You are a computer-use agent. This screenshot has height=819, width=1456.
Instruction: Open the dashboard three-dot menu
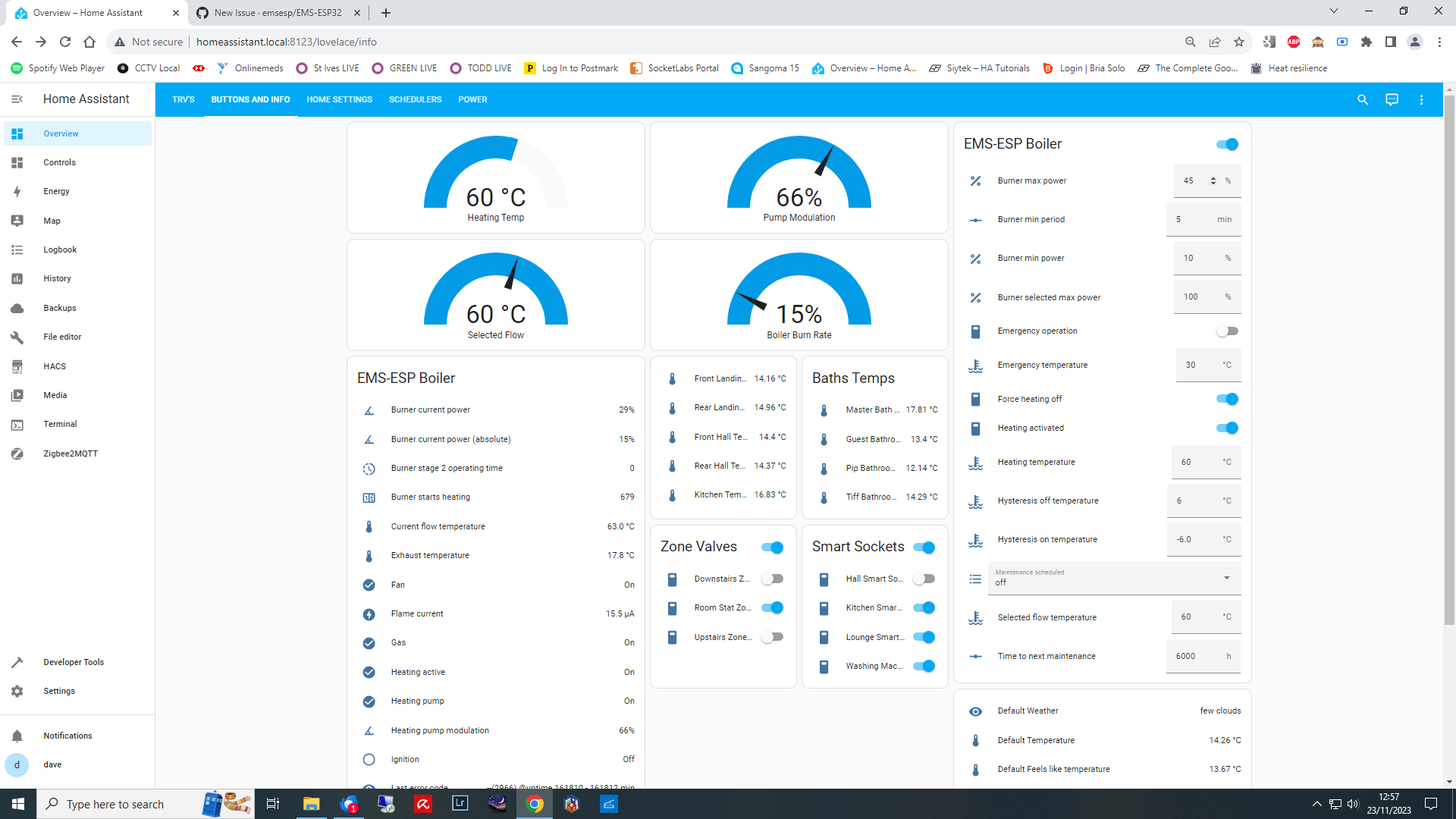1421,99
